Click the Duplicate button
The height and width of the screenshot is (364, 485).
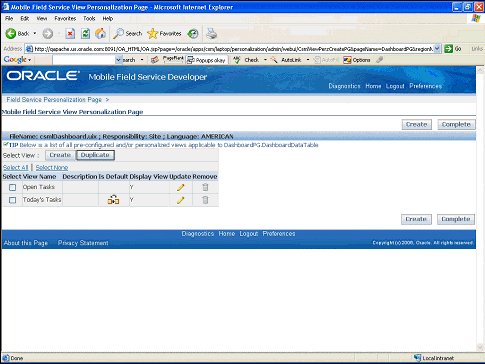95,155
